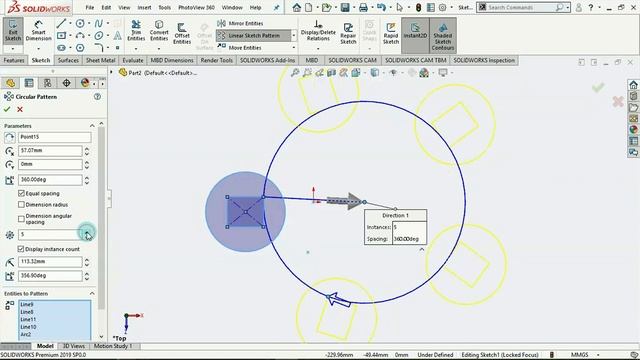Enable Dimension radius checkbox
The height and width of the screenshot is (360, 640).
(22, 204)
